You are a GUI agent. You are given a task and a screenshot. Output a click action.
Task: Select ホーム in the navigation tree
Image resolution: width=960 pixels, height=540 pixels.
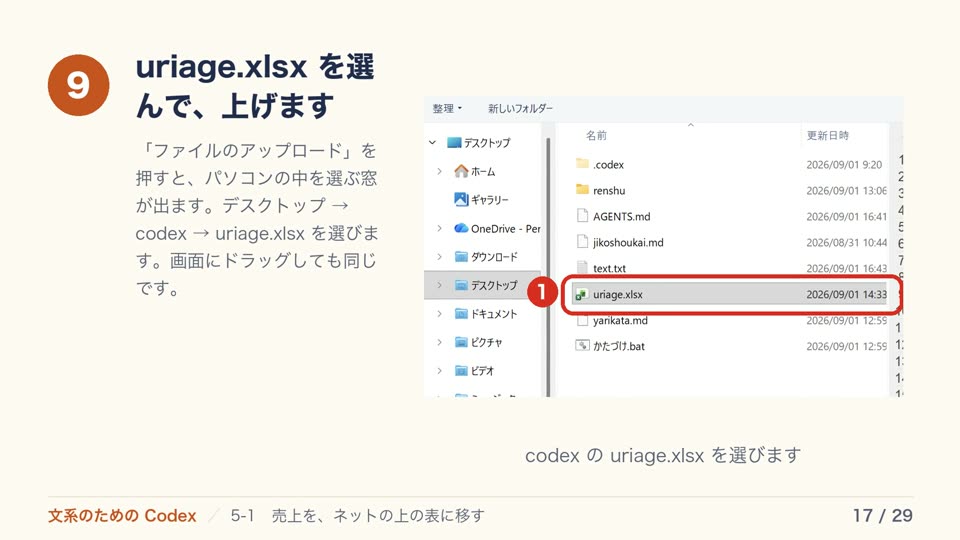point(483,172)
